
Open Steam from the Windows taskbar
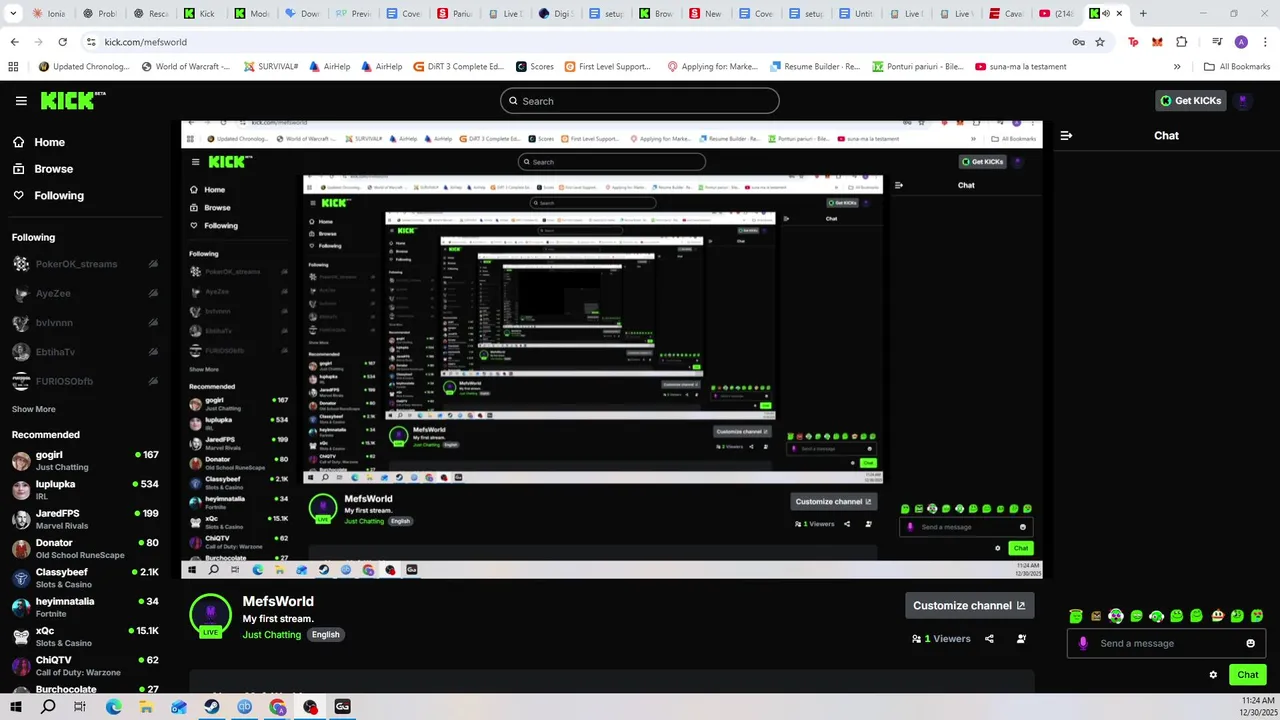click(x=212, y=707)
